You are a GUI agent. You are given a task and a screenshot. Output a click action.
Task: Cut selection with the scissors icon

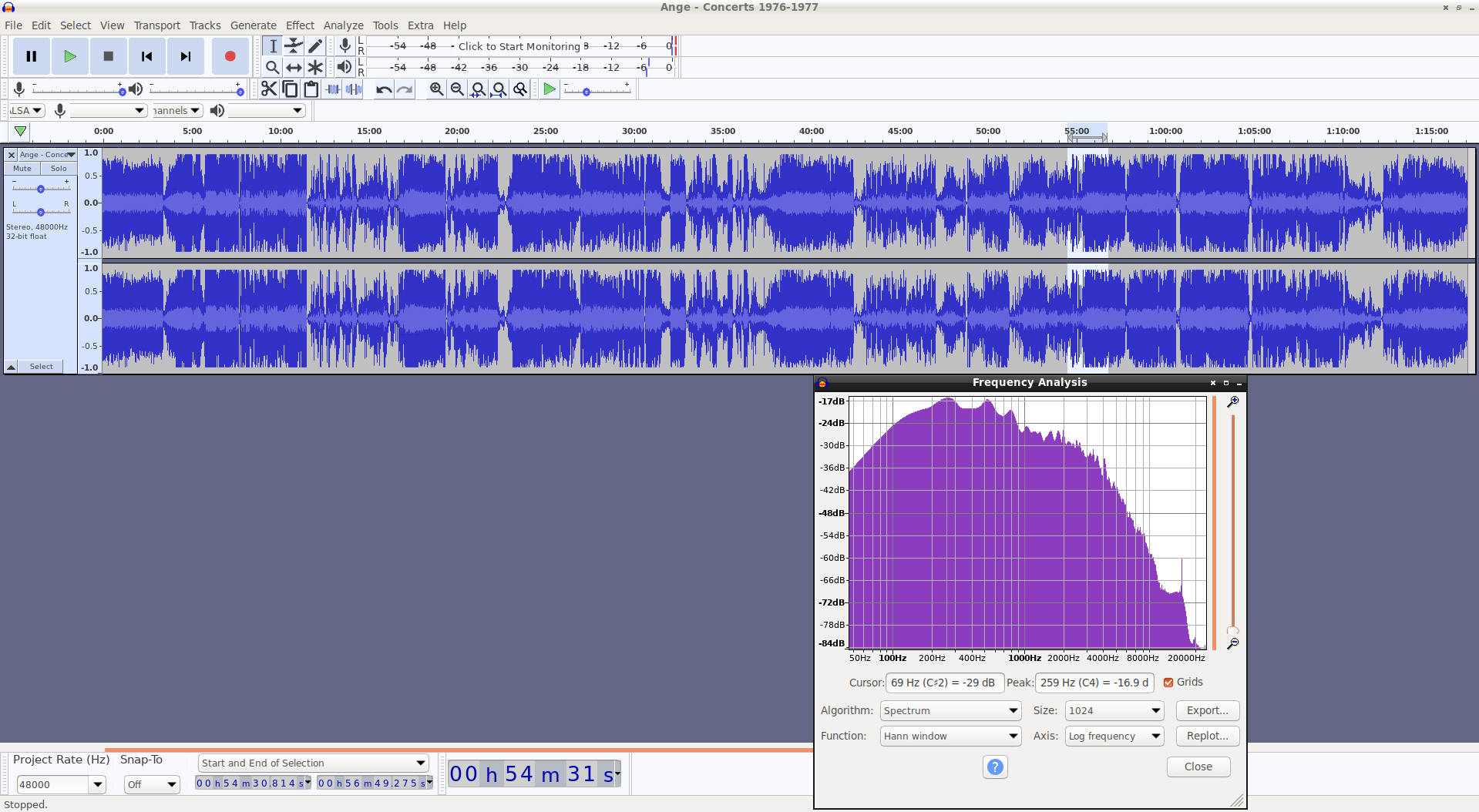268,89
